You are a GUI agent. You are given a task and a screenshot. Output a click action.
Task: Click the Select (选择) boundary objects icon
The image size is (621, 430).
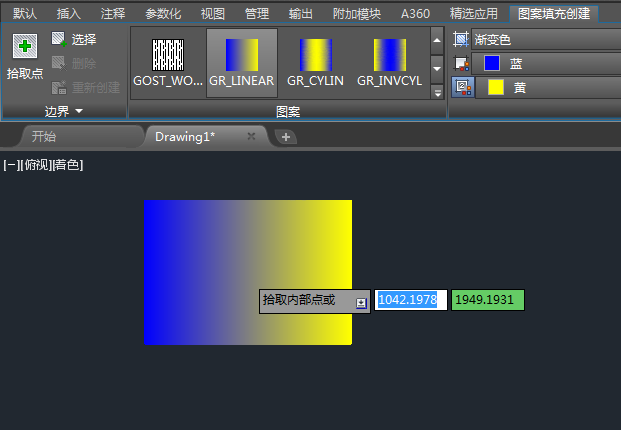click(59, 39)
